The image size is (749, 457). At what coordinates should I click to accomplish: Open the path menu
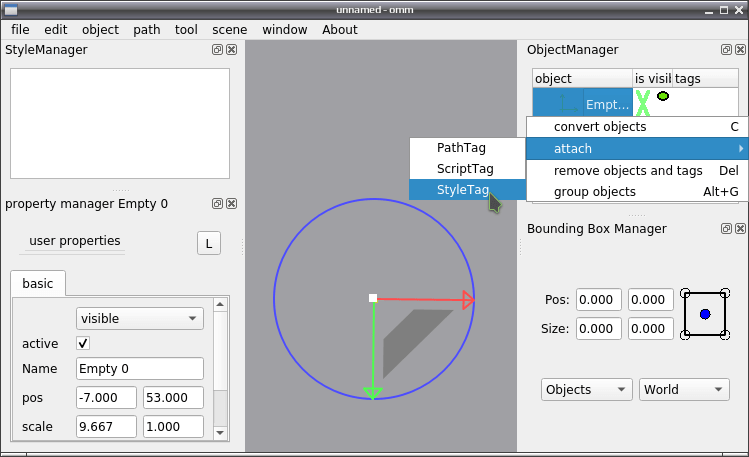(147, 30)
